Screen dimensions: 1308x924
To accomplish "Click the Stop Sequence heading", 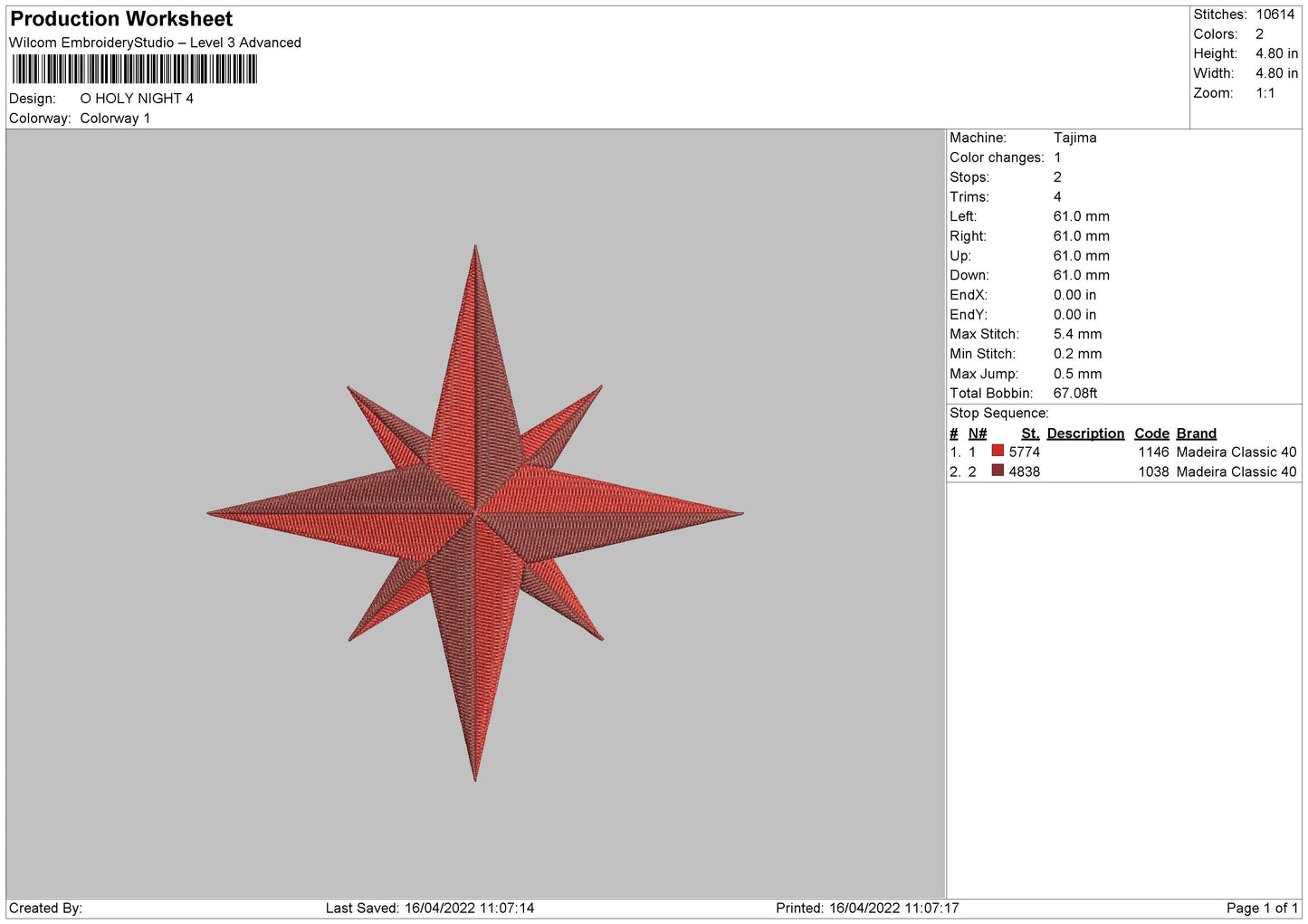I will (x=998, y=413).
